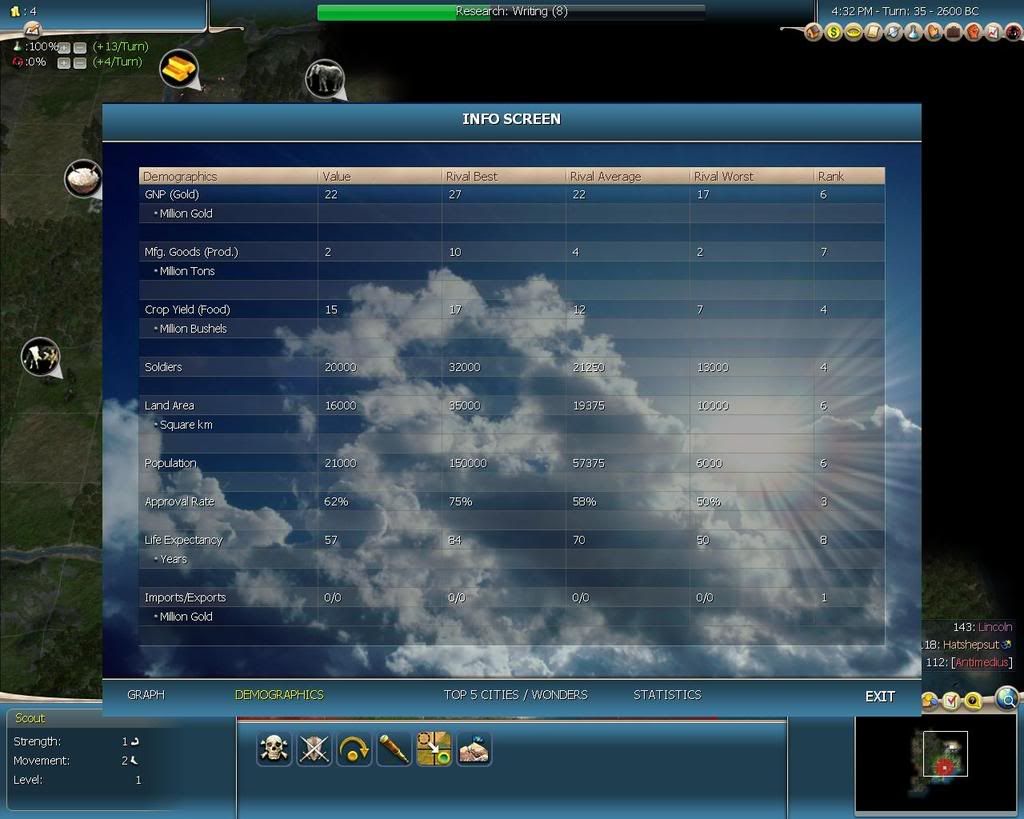
Task: Click the curved arrow skip turn icon
Action: 354,748
